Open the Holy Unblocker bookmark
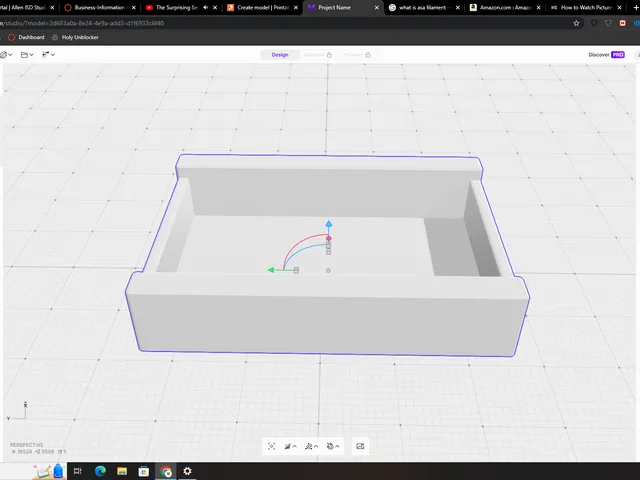 click(x=75, y=37)
